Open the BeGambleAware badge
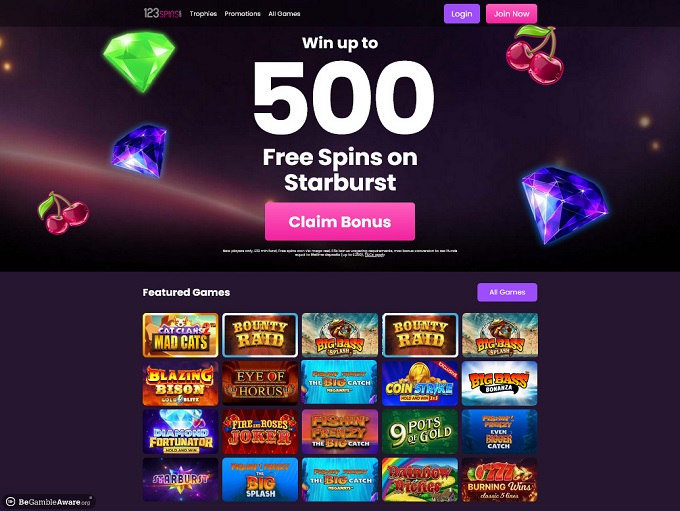 (49, 502)
